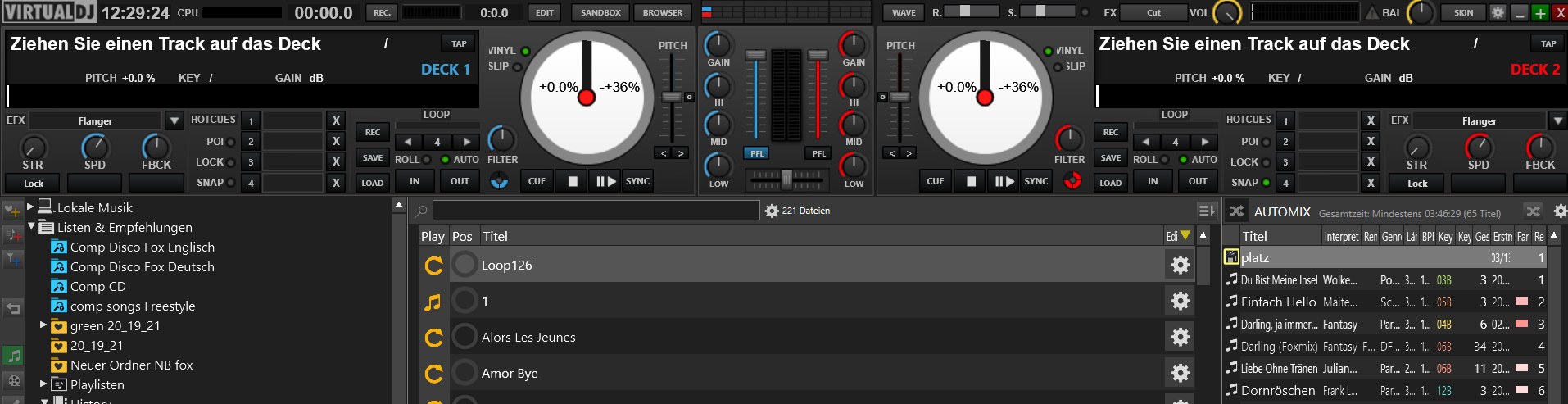Image resolution: width=1568 pixels, height=404 pixels.
Task: Click the green music note sidebar icon
Action: pos(12,356)
